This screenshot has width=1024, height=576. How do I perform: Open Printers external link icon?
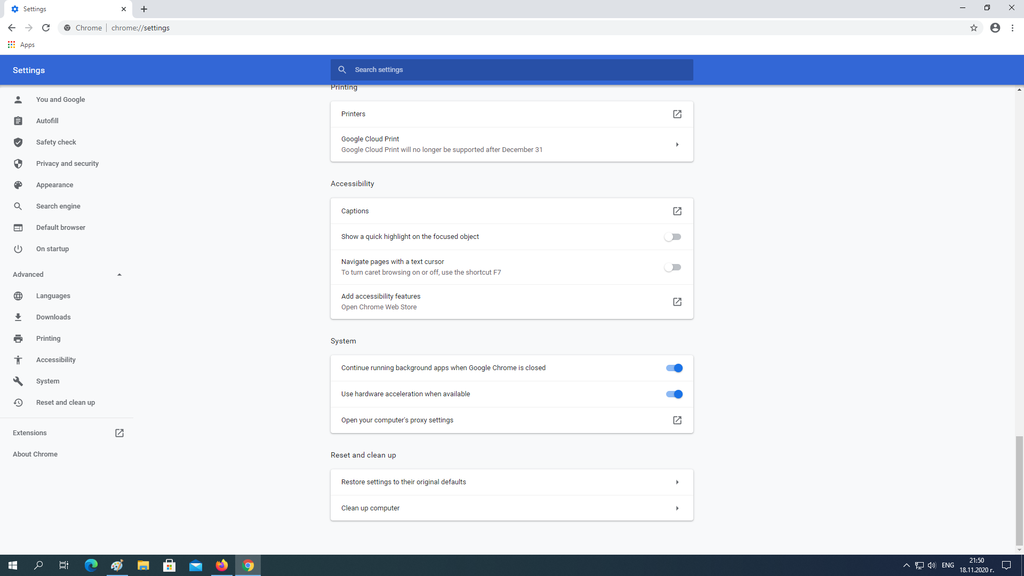(x=677, y=114)
